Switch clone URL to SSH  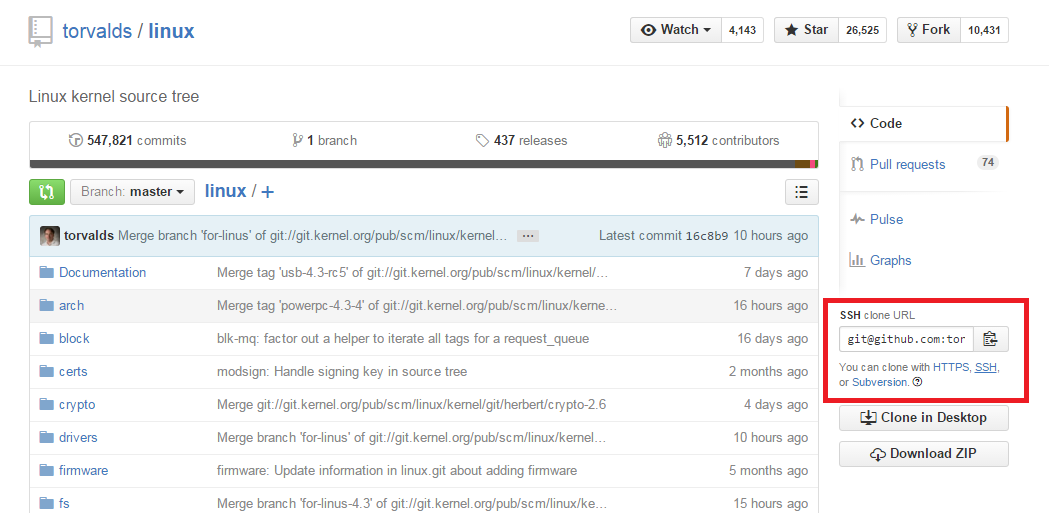[x=985, y=367]
